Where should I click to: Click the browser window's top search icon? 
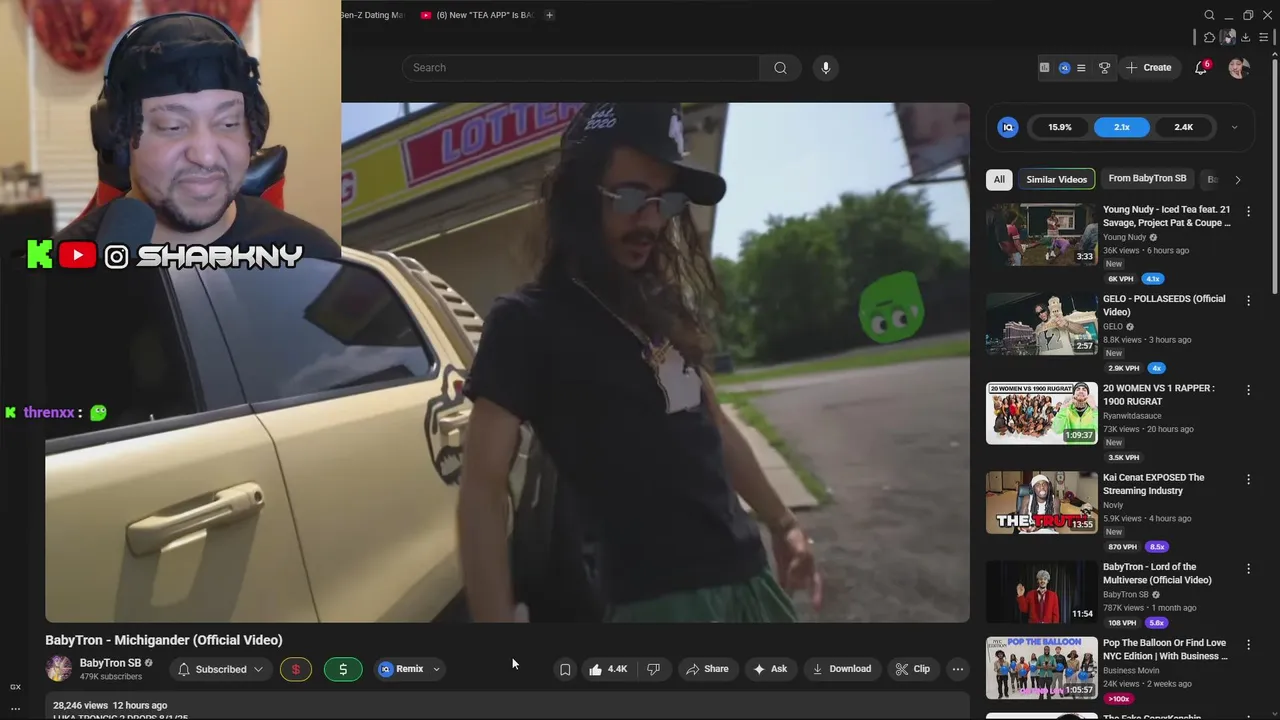tap(1209, 15)
